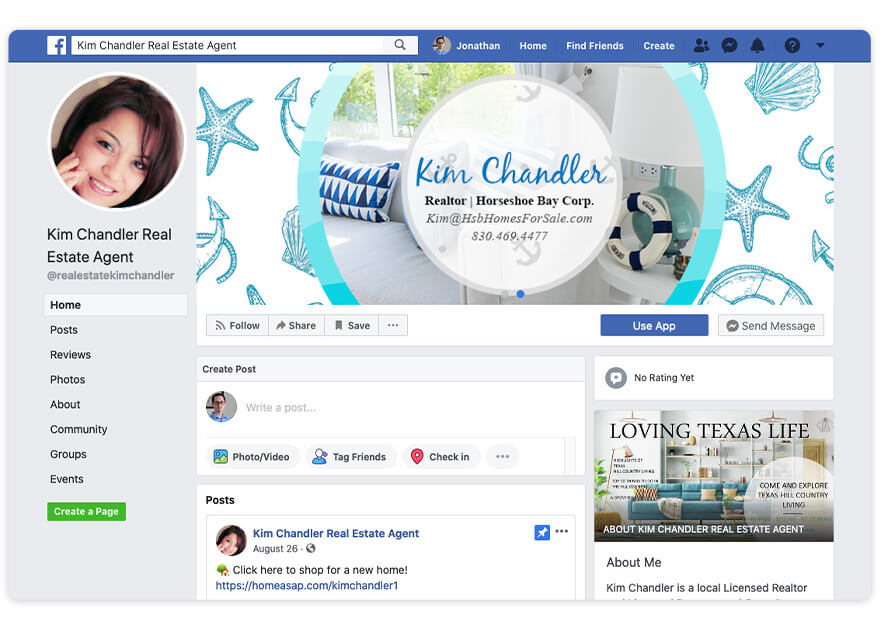Click Tag Friends button
The image size is (880, 630).
coord(350,457)
